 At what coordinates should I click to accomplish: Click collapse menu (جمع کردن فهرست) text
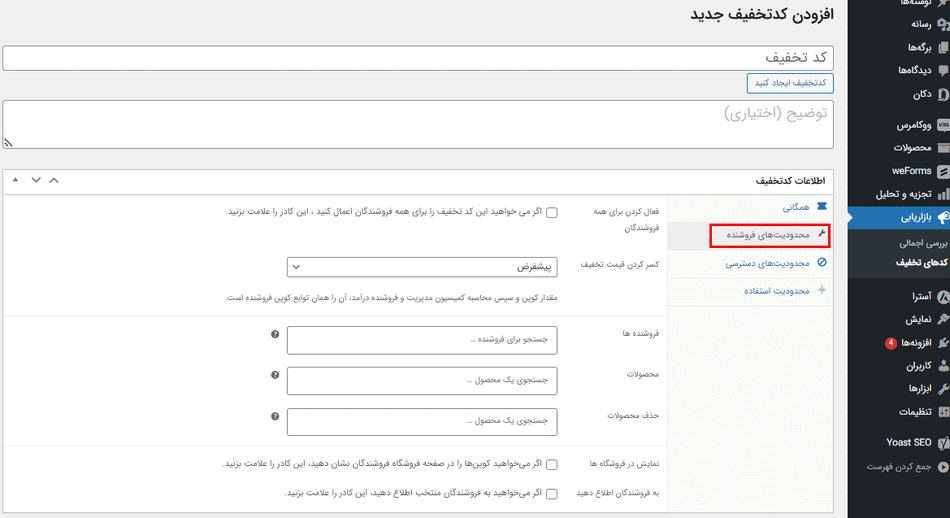point(899,467)
